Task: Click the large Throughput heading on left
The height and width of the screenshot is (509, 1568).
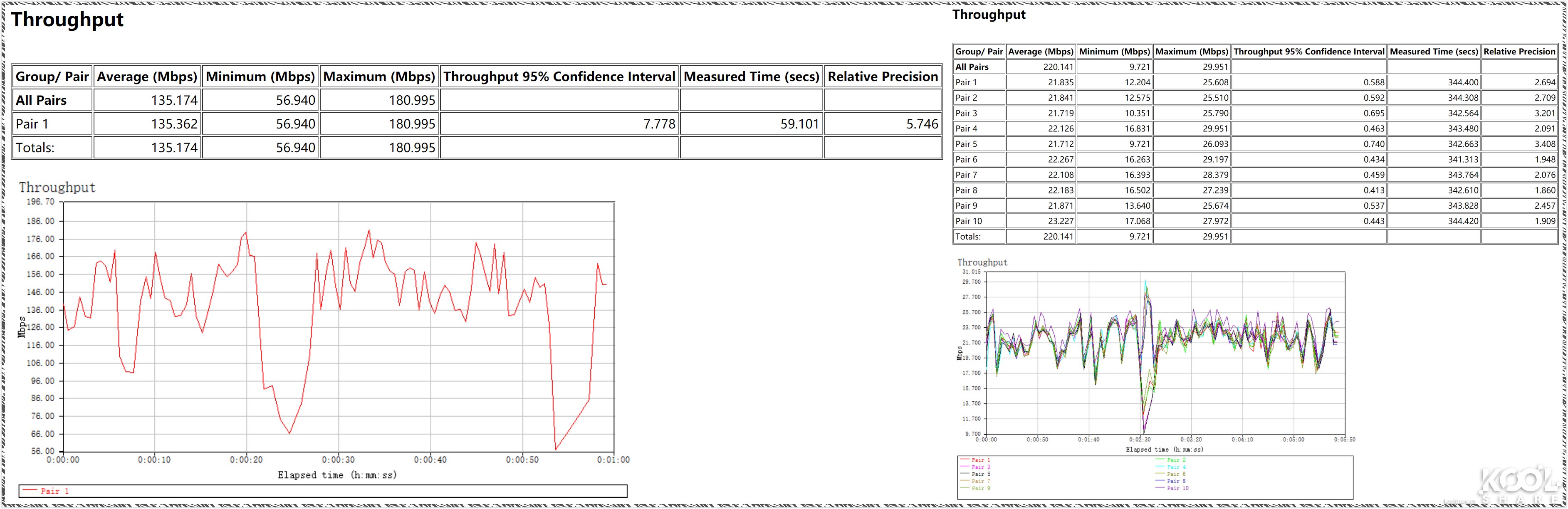Action: [x=67, y=20]
